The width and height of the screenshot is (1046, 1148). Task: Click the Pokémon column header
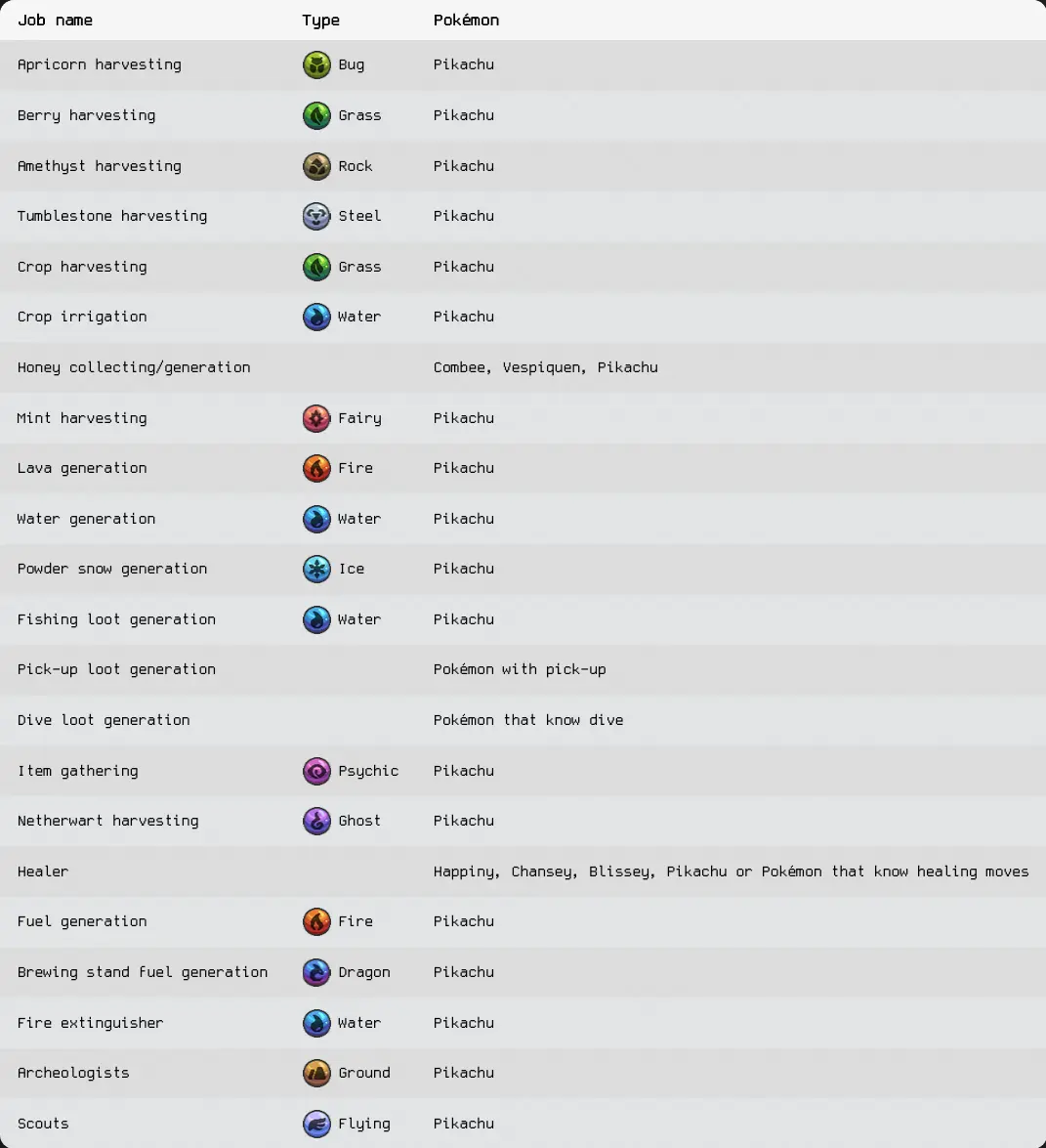(x=466, y=20)
